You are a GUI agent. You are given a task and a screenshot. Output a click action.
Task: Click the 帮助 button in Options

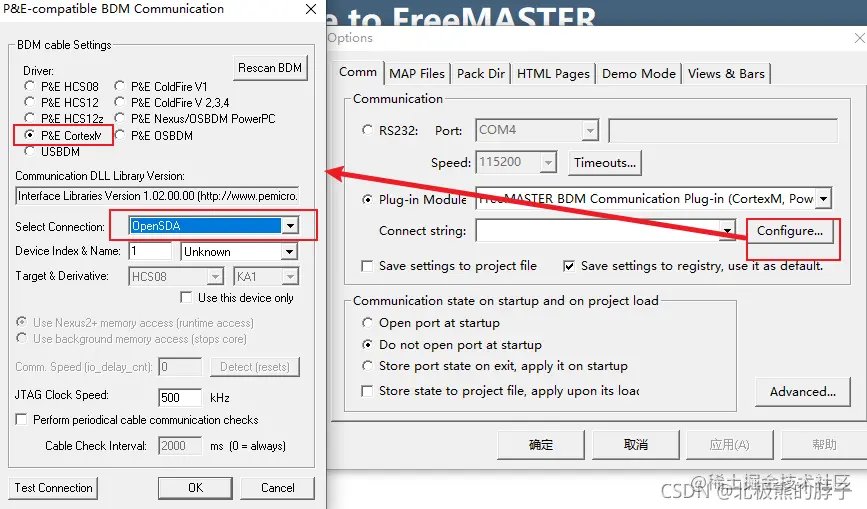point(824,445)
